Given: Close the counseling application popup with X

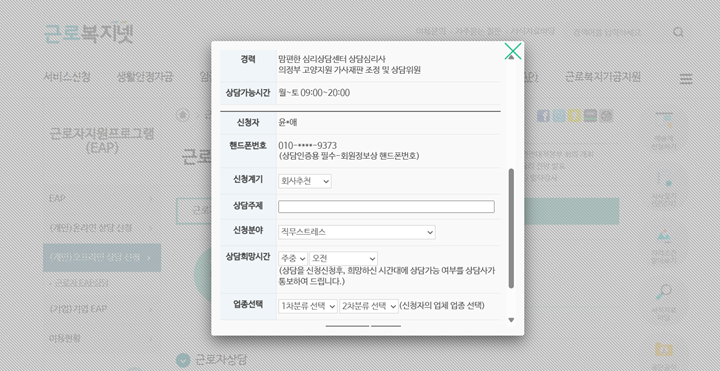Looking at the screenshot, I should 512,51.
